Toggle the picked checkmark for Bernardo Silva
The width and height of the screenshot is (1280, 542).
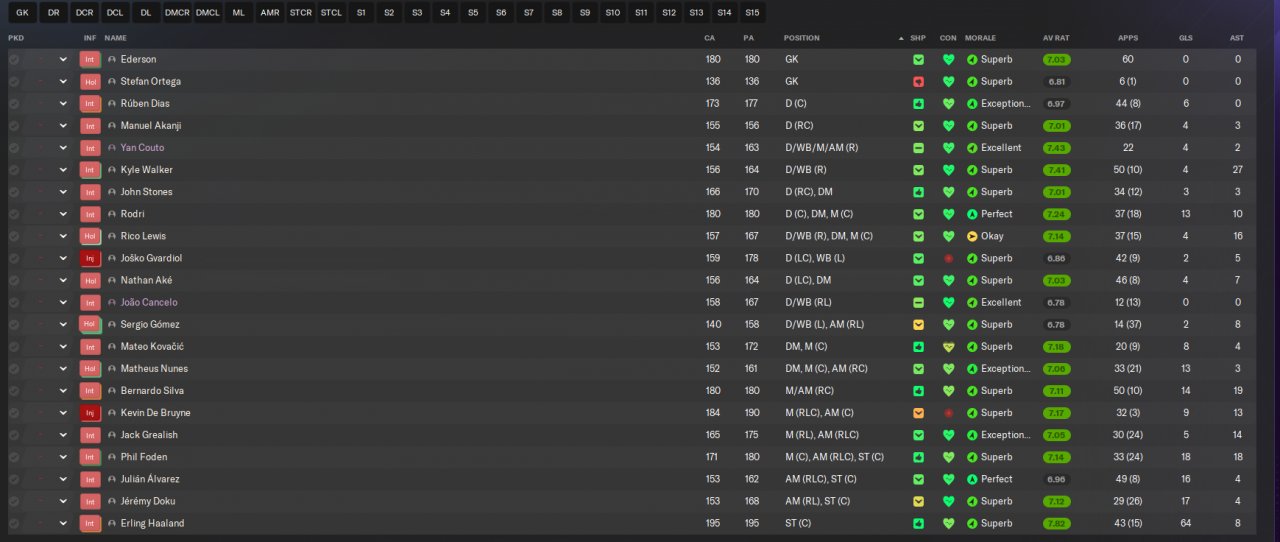(x=14, y=391)
